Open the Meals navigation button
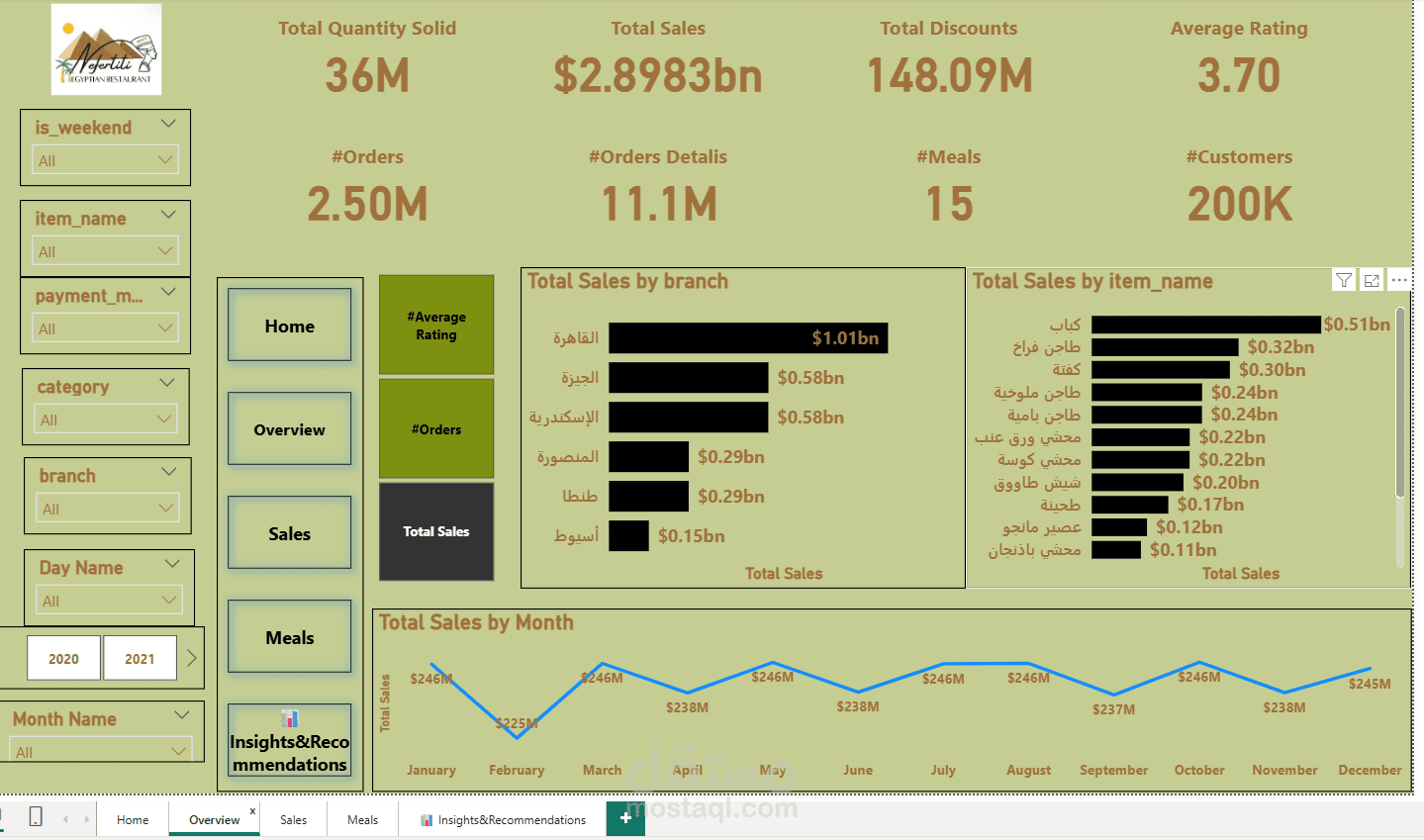1424x840 pixels. [289, 637]
